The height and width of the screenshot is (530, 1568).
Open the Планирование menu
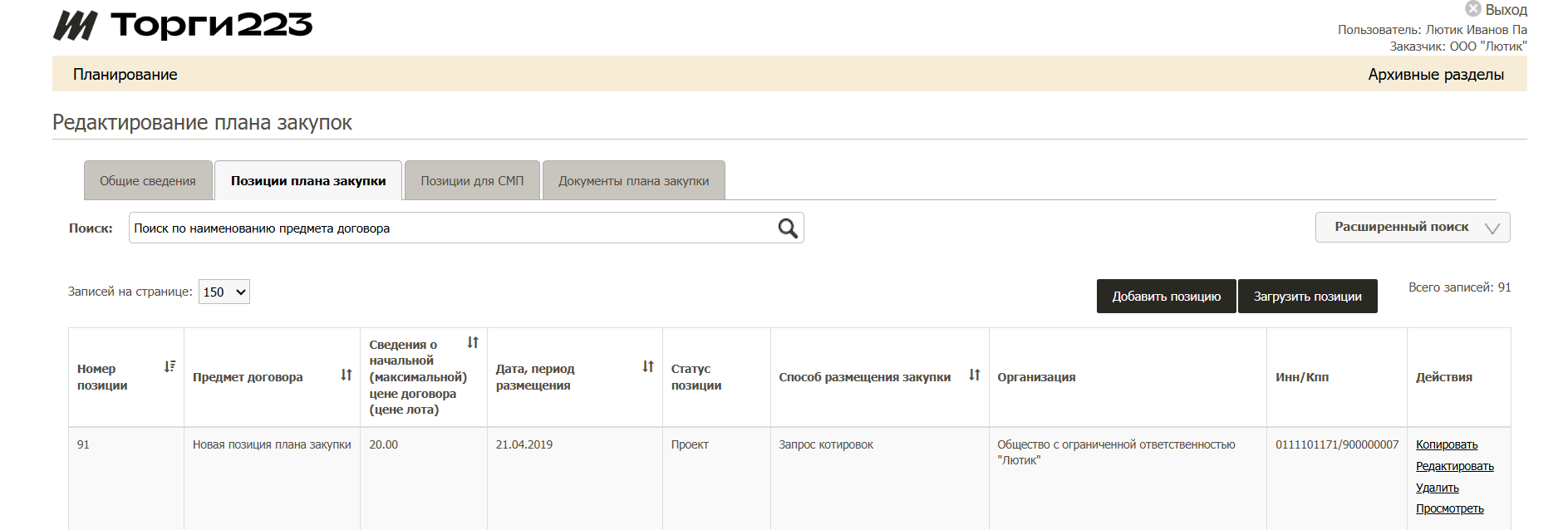(125, 74)
